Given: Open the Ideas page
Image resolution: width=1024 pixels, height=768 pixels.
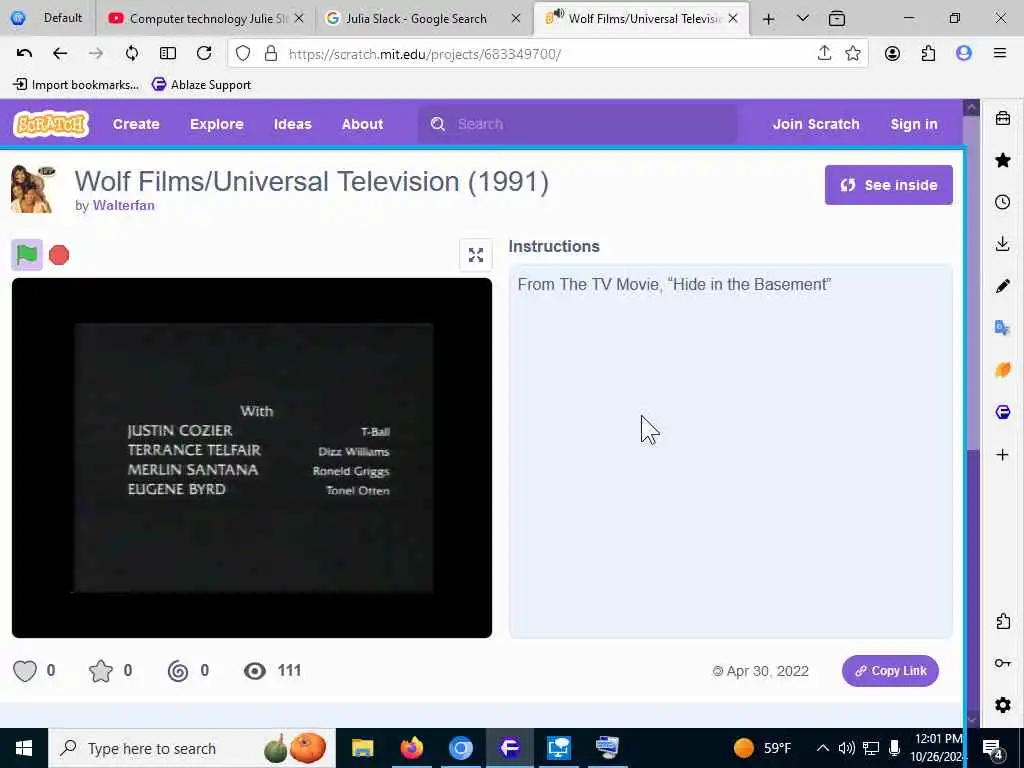Looking at the screenshot, I should (x=293, y=124).
